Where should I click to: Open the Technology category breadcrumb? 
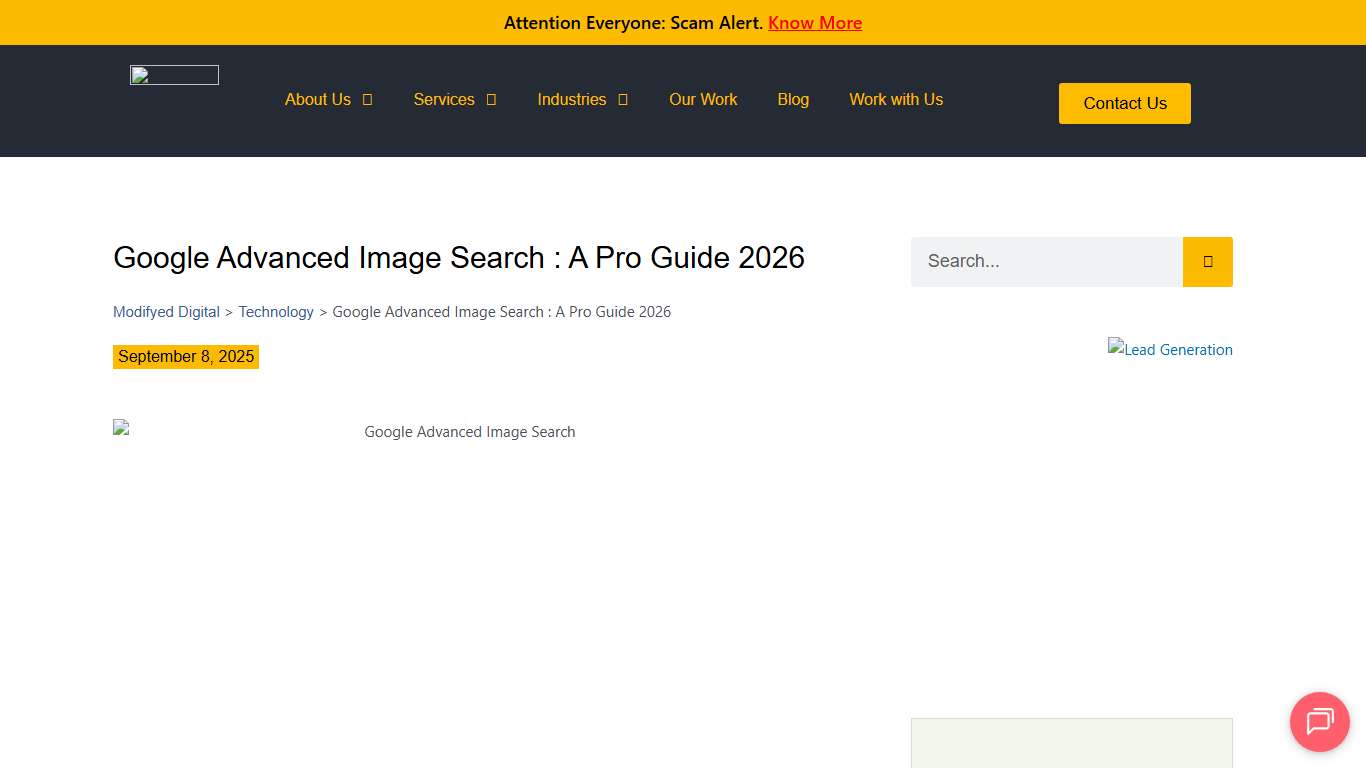(x=276, y=311)
